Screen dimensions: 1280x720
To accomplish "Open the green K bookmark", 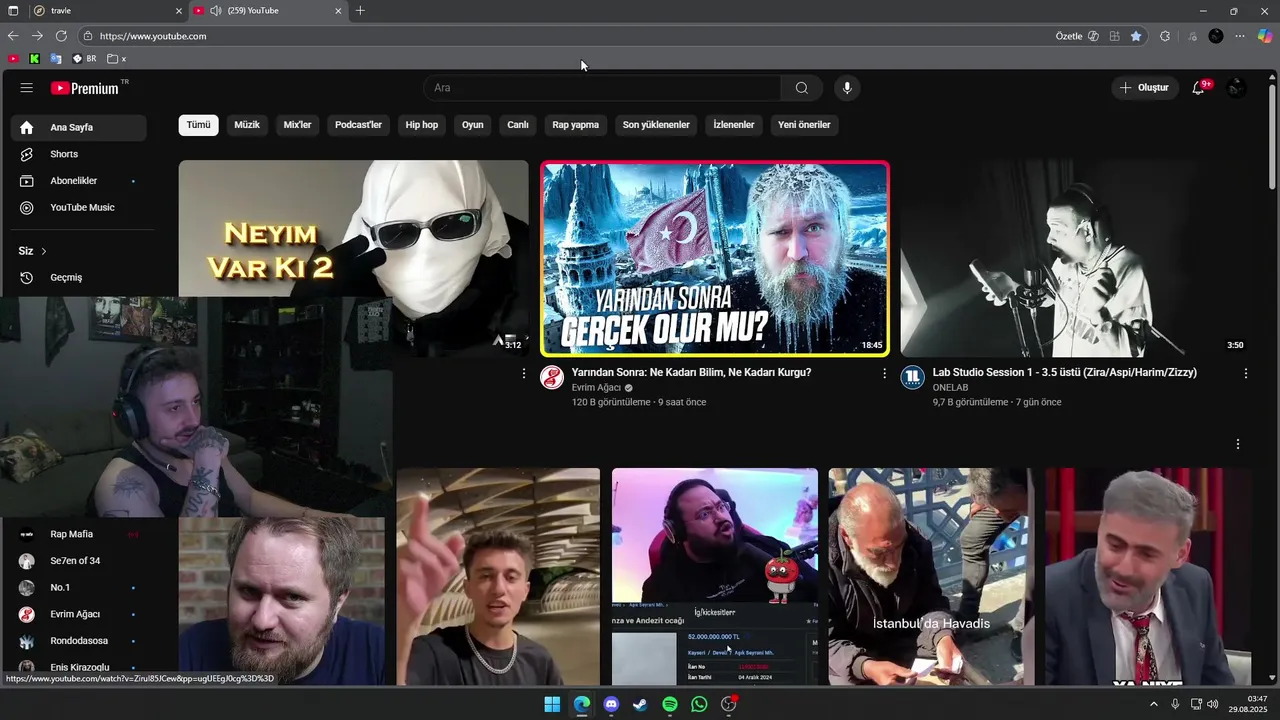I will coord(35,59).
